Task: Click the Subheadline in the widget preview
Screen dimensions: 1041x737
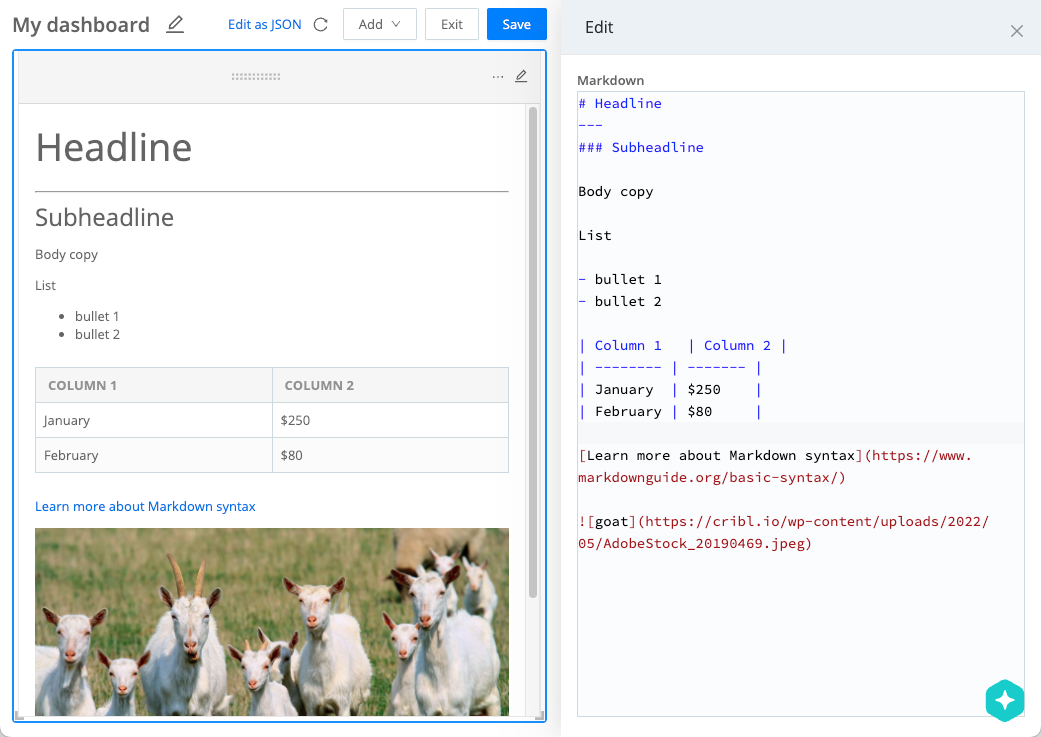Action: [x=104, y=217]
